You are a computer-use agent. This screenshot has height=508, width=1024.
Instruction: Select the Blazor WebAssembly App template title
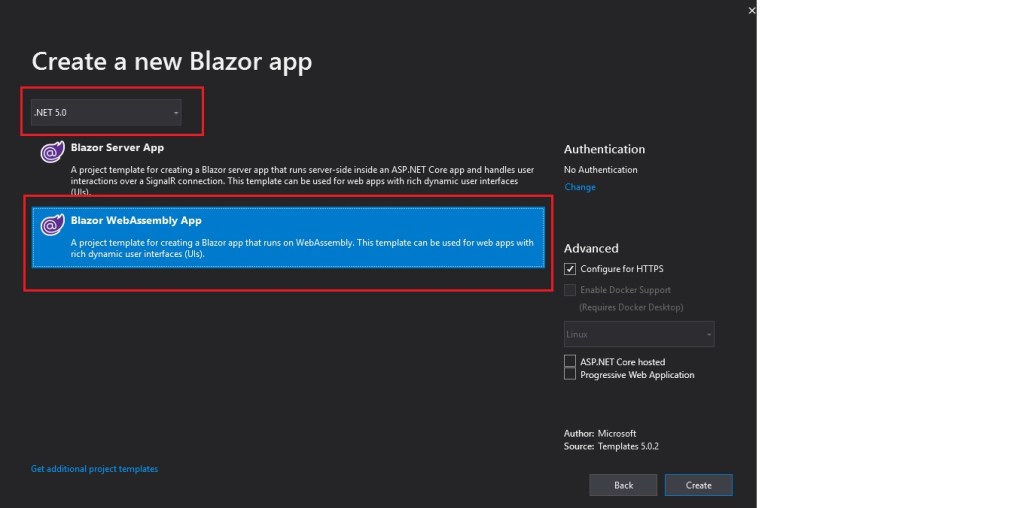[x=136, y=221]
